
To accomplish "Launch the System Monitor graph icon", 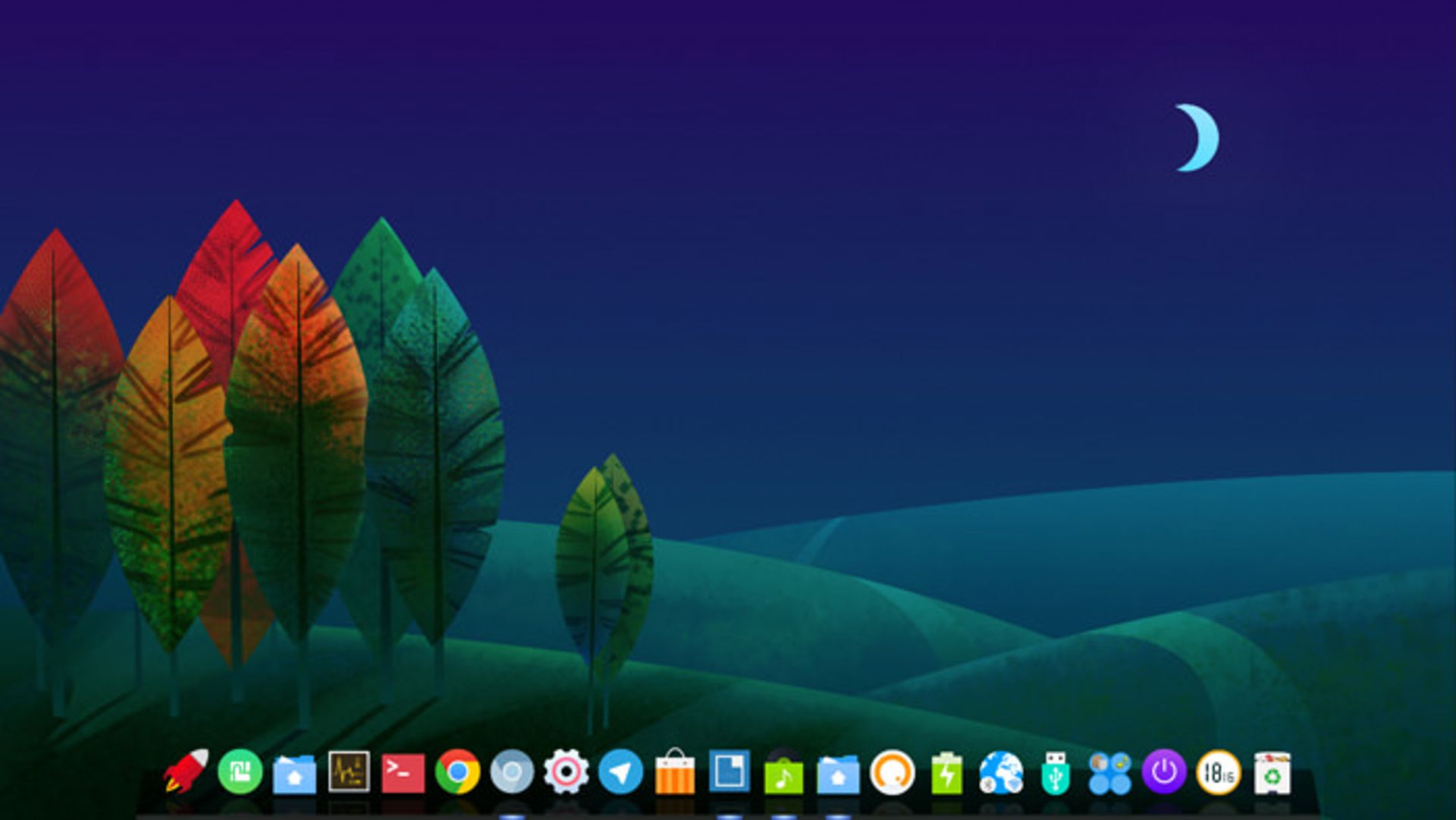I will (x=349, y=772).
